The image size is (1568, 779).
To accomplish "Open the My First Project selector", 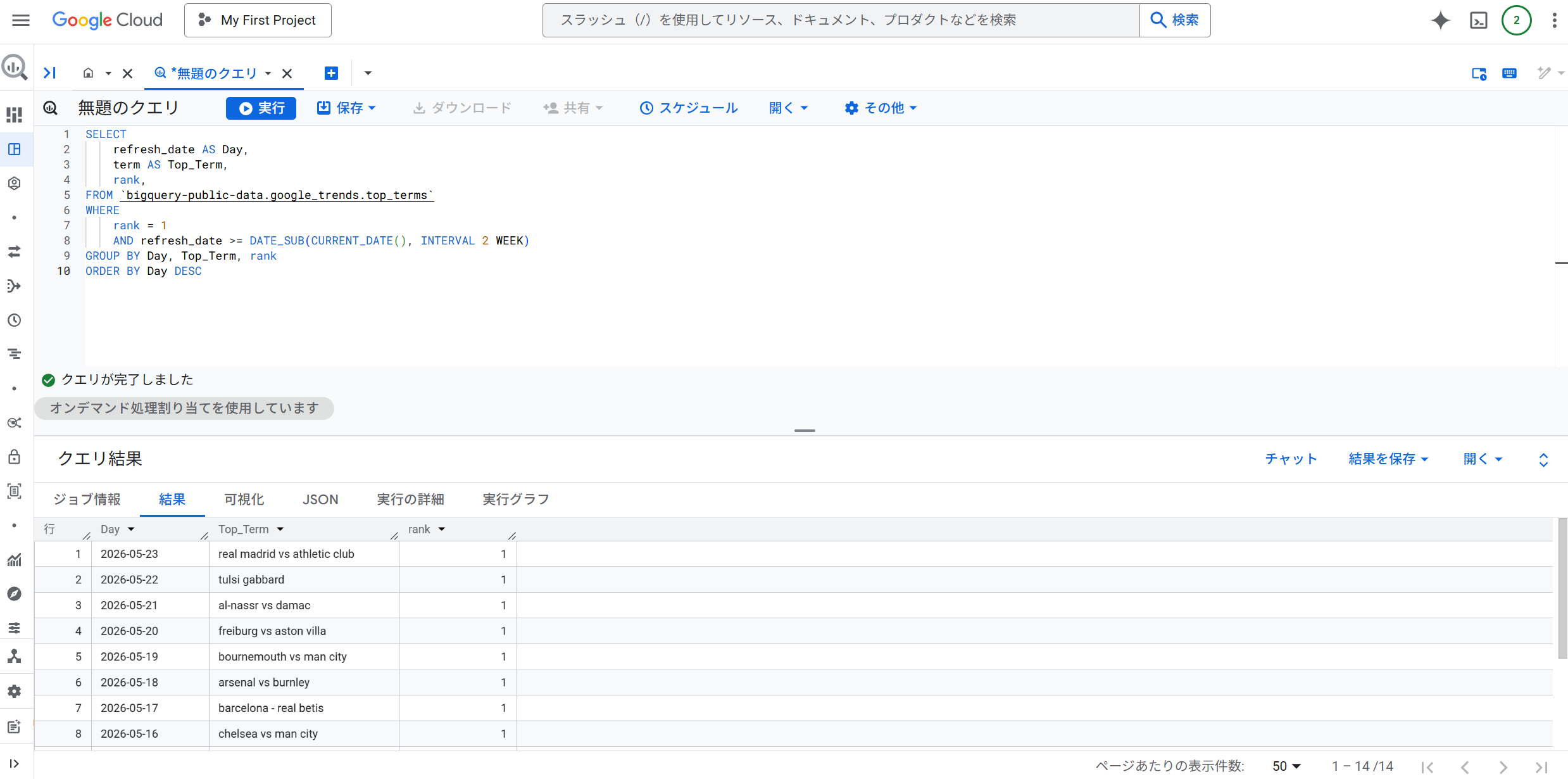I will (258, 20).
